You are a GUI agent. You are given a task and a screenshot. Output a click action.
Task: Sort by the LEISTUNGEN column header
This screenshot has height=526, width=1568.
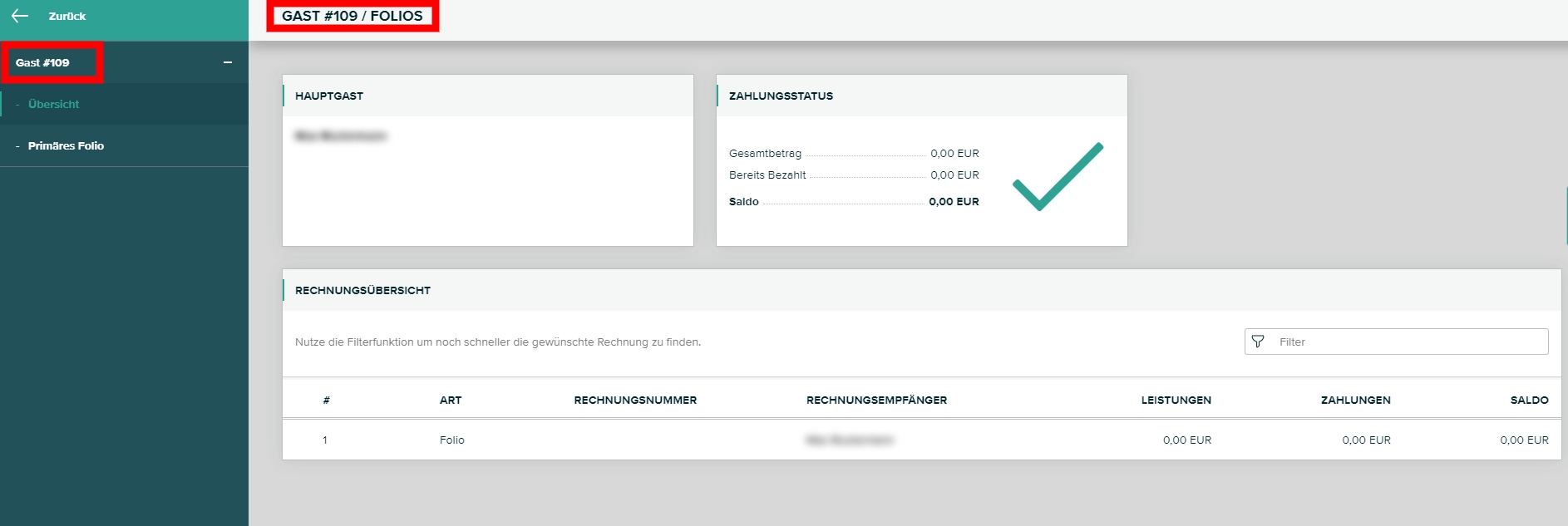[x=1176, y=400]
